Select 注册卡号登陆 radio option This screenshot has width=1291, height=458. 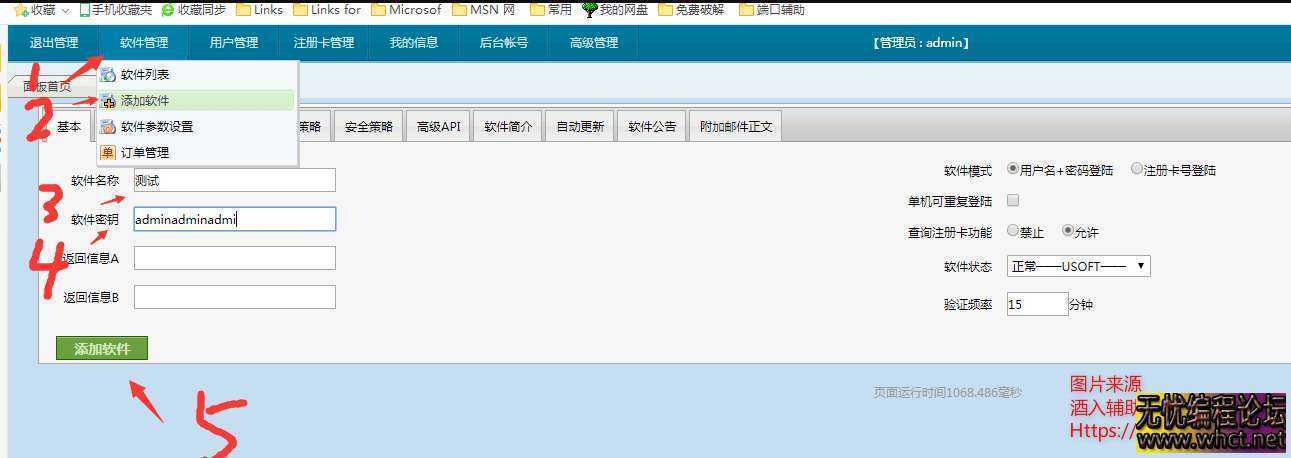click(x=1136, y=169)
